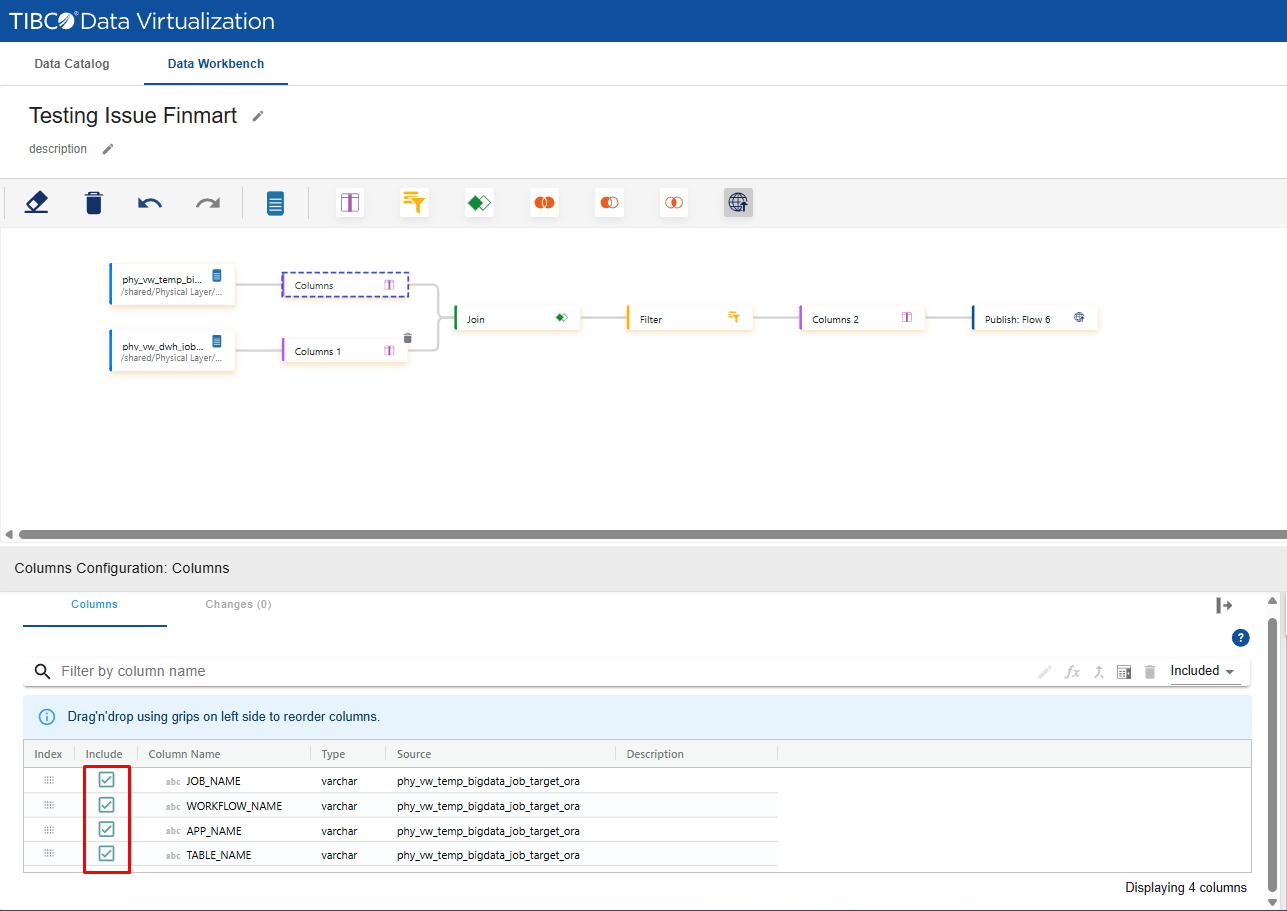Add a Join operation from toolbar
Image resolution: width=1287 pixels, height=911 pixels.
point(479,203)
